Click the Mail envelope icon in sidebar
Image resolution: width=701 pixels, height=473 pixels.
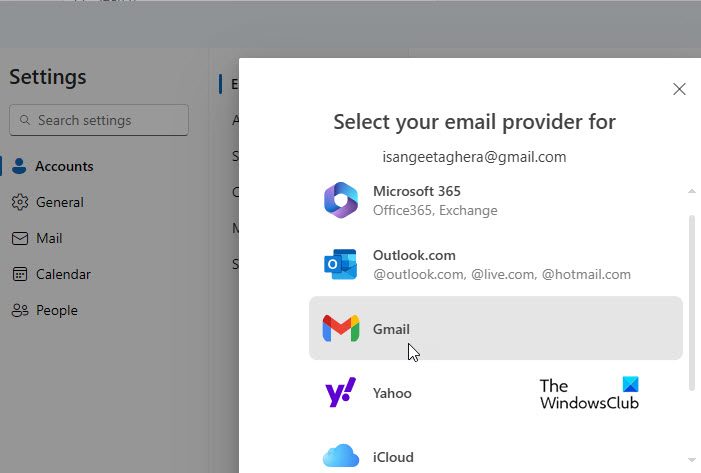coord(20,238)
